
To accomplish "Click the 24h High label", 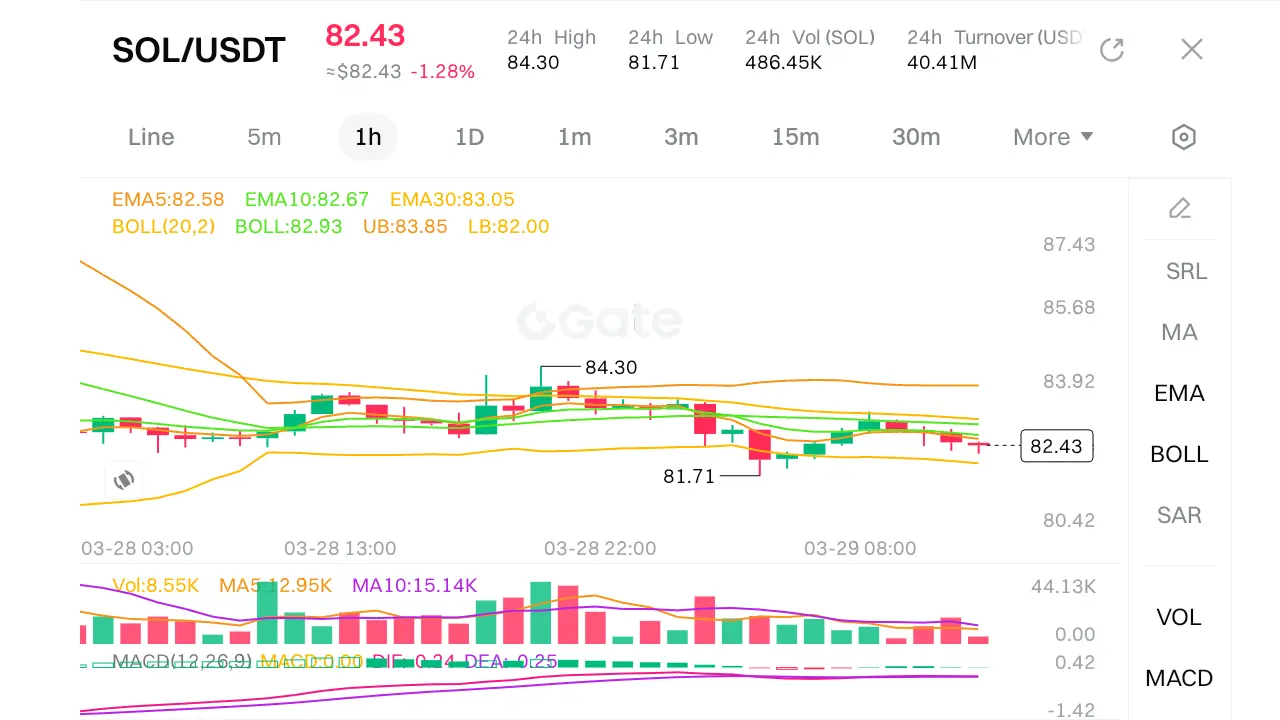I will 551,37.
